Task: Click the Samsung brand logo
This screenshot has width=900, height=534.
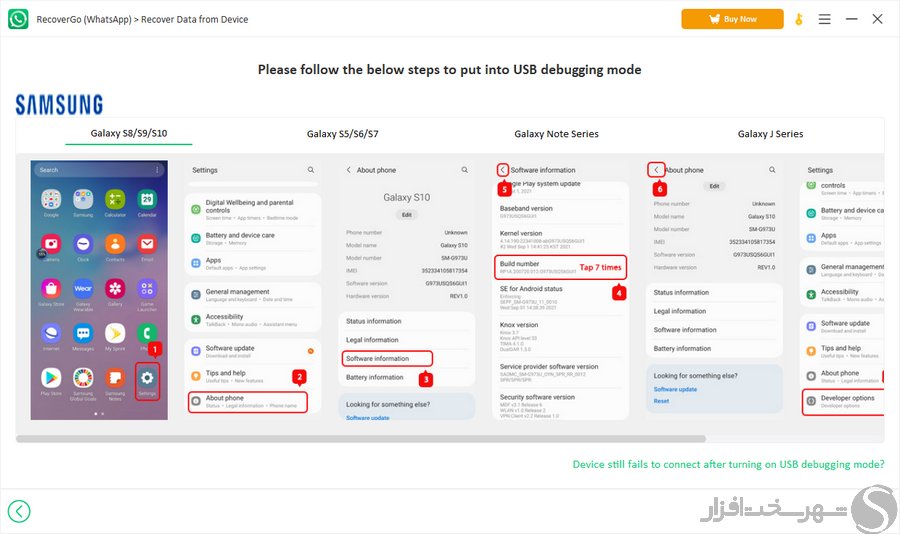Action: (59, 105)
